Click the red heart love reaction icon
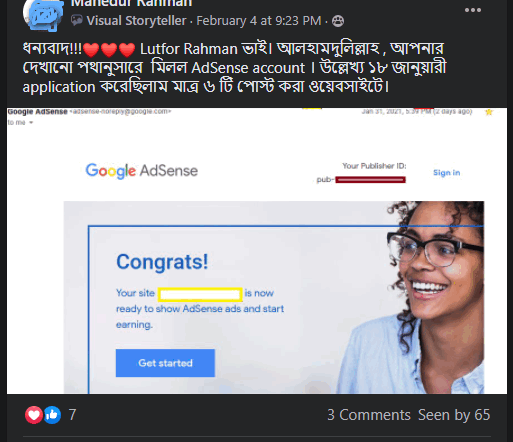Screen dimensions: 513x442 click(x=34, y=415)
